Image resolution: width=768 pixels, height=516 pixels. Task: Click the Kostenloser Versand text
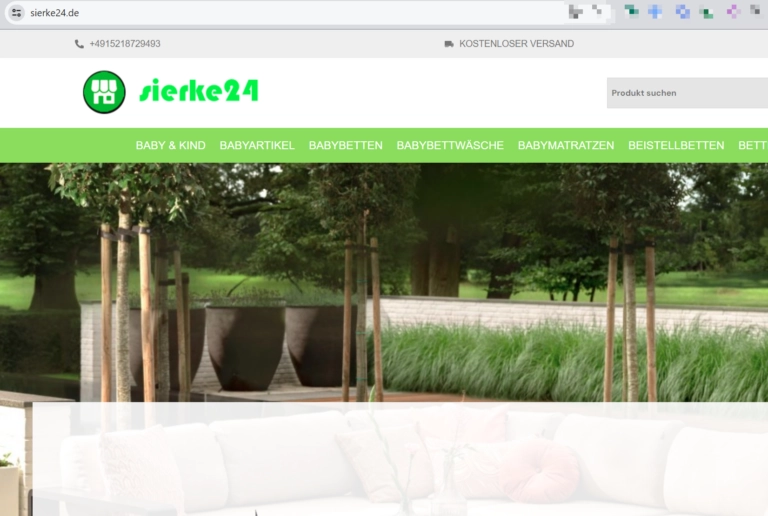(x=516, y=44)
